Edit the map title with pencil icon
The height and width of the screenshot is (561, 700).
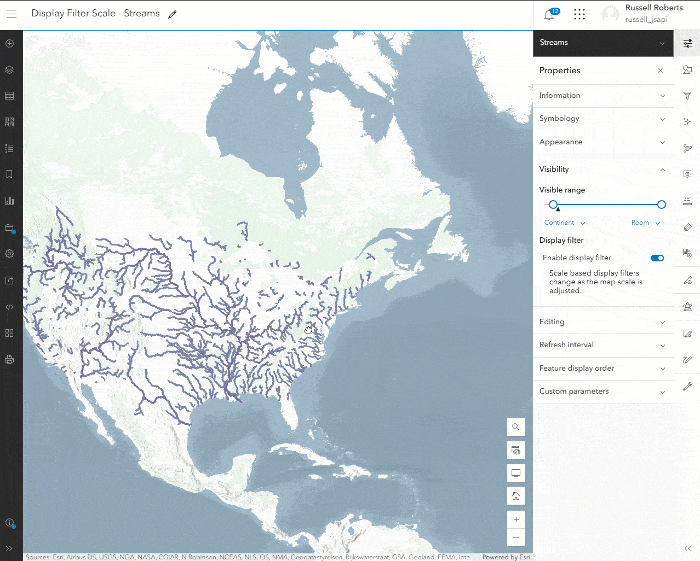tap(172, 14)
